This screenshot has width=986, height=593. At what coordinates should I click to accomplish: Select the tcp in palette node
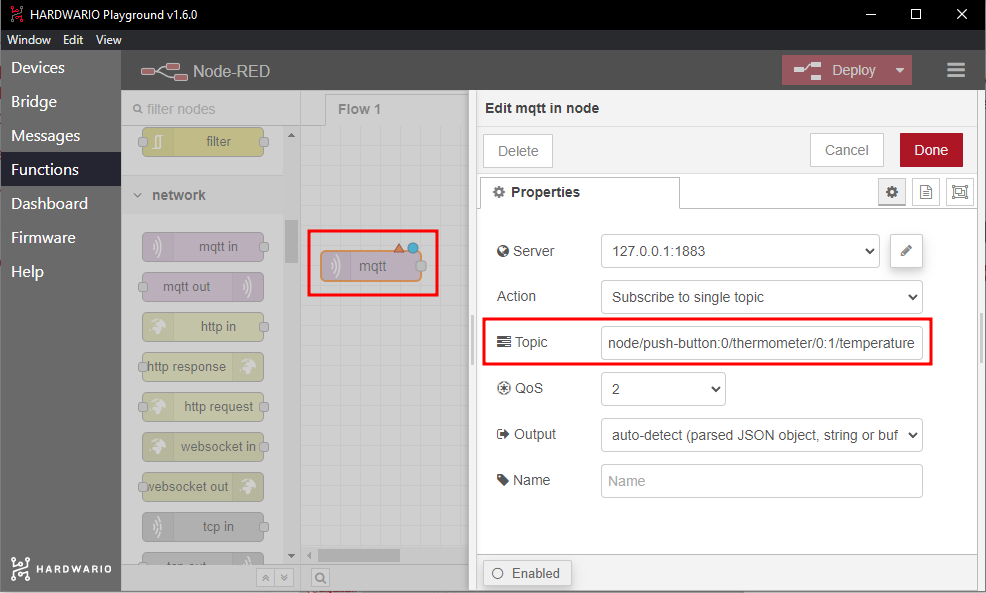click(203, 527)
